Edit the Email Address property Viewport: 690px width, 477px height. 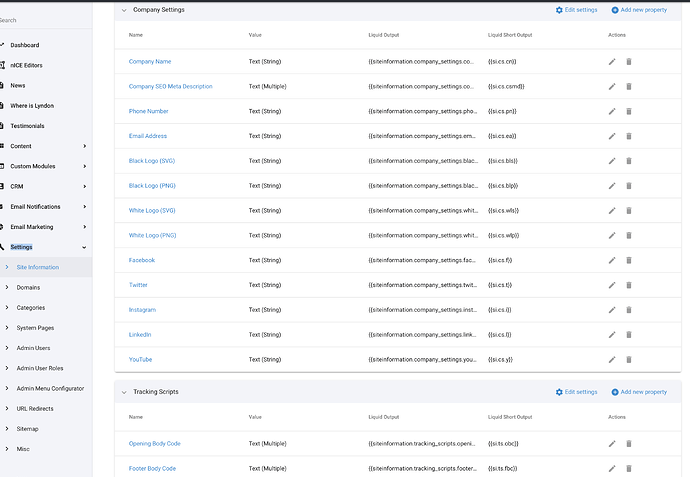[x=612, y=136]
